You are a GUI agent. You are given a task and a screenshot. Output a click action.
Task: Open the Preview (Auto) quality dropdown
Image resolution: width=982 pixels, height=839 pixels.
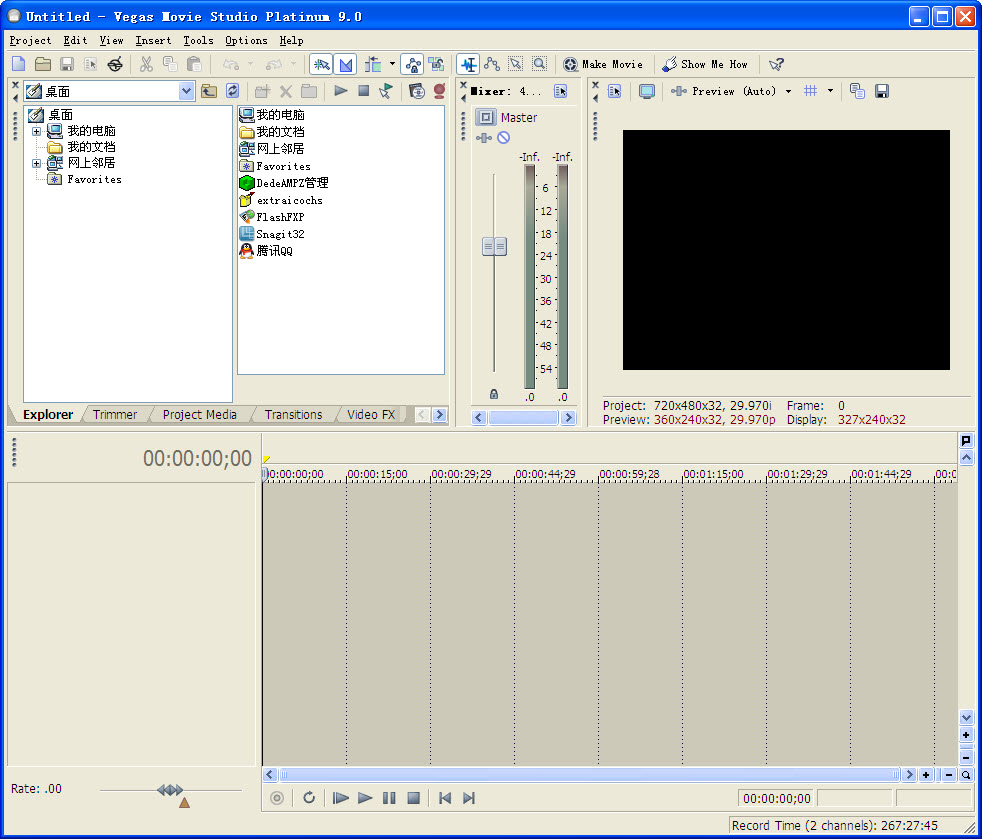click(788, 91)
